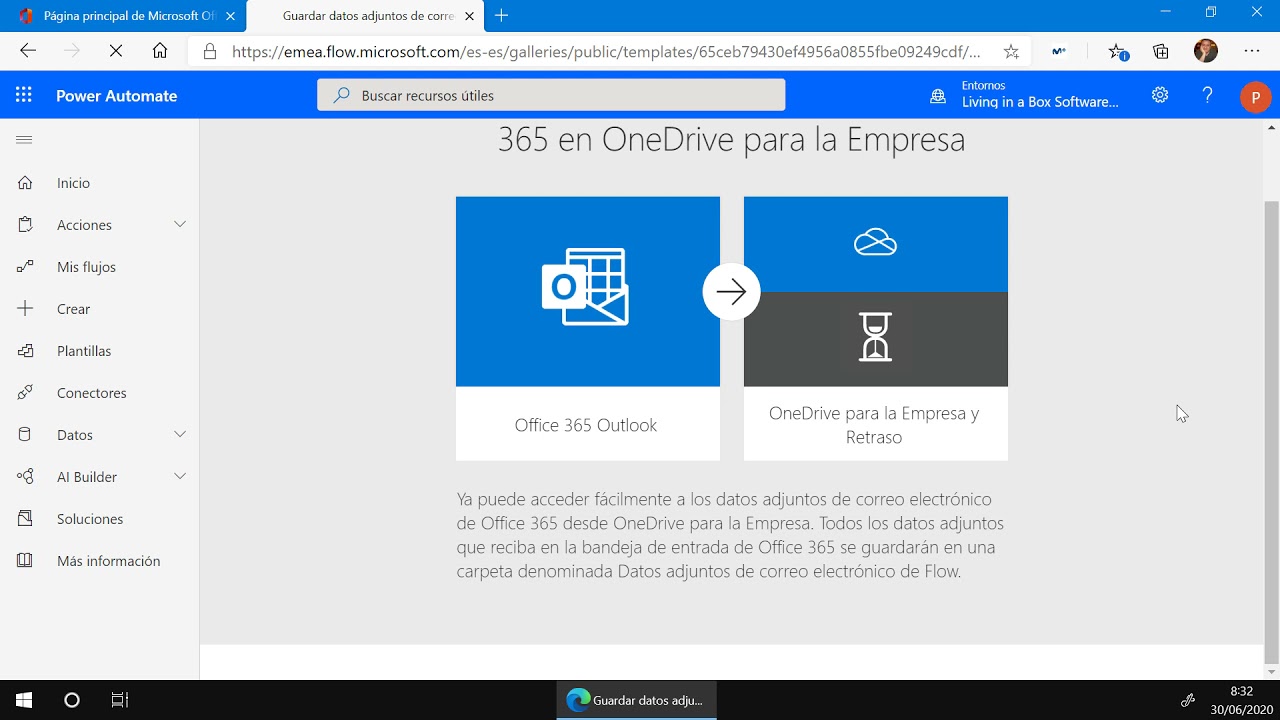Click the Conectores plug icon
The width and height of the screenshot is (1280, 720).
coord(25,393)
